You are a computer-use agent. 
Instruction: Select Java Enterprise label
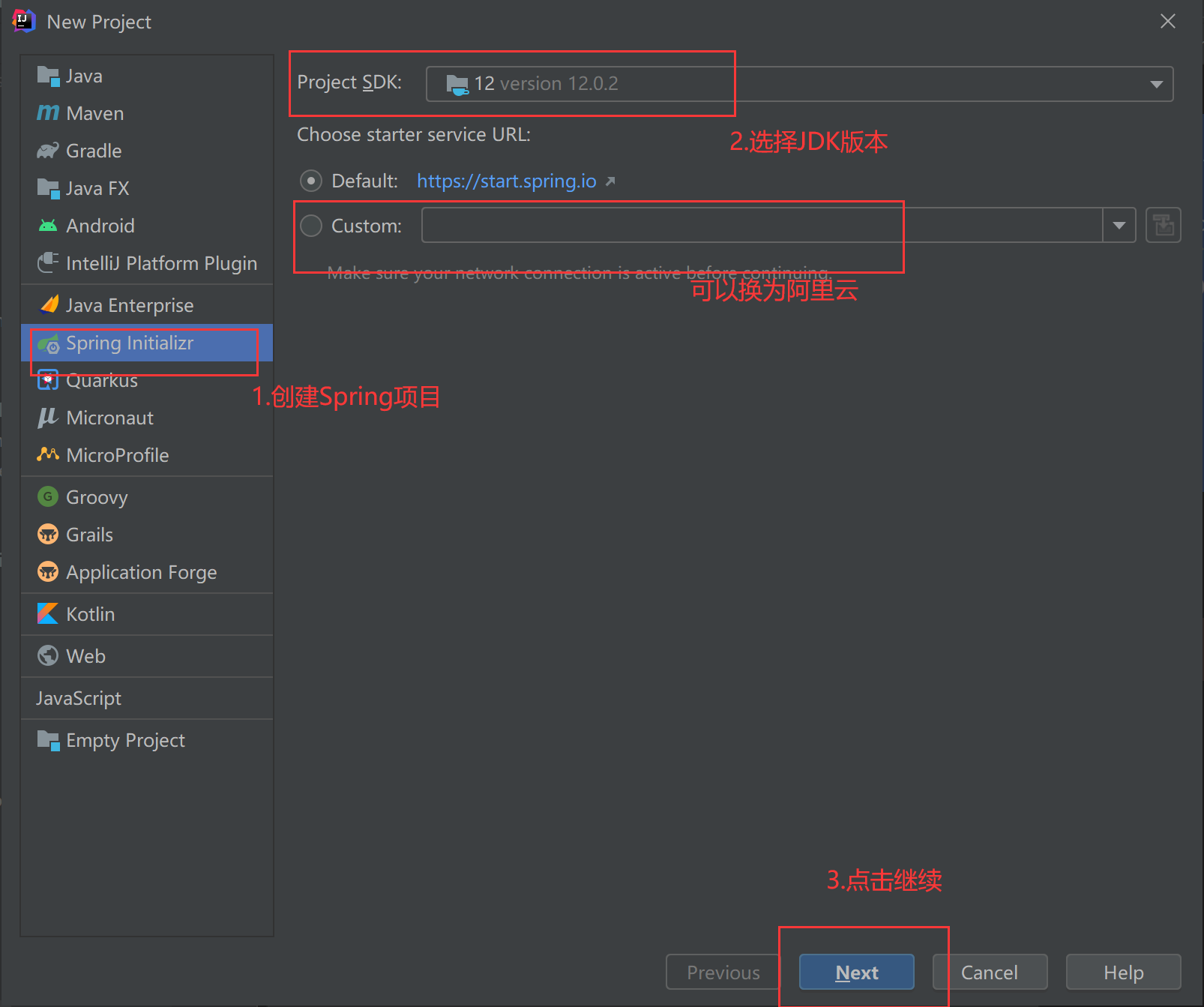point(130,305)
